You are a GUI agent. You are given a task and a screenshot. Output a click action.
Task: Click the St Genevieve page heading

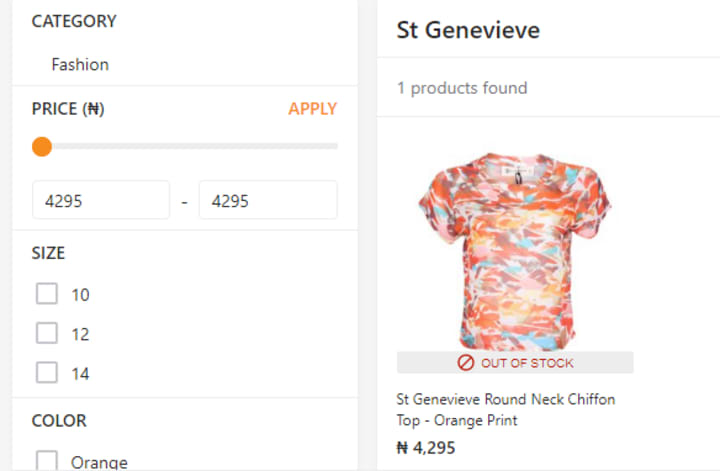tap(468, 30)
